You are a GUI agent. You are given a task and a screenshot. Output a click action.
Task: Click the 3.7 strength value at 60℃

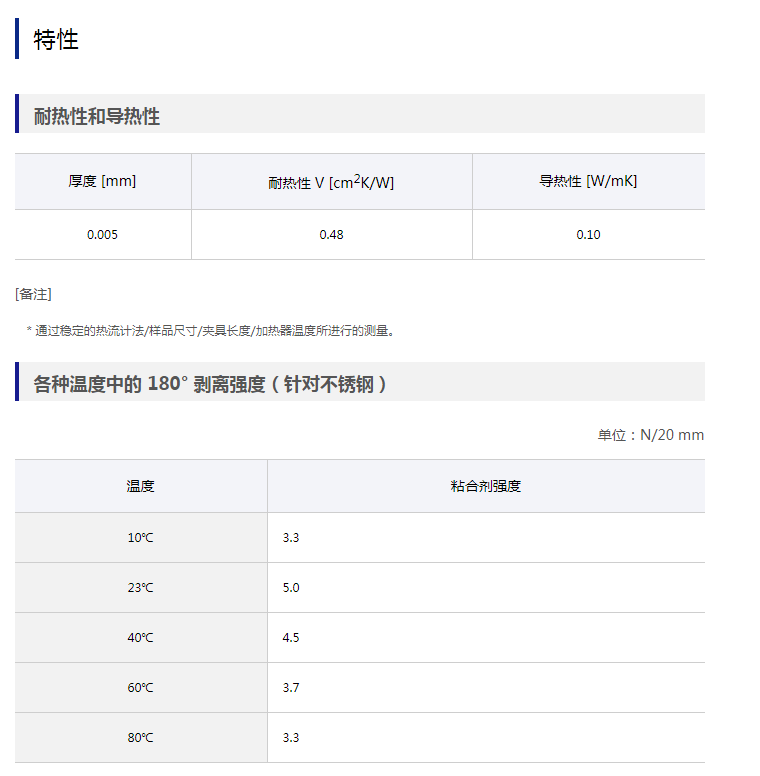coord(291,688)
